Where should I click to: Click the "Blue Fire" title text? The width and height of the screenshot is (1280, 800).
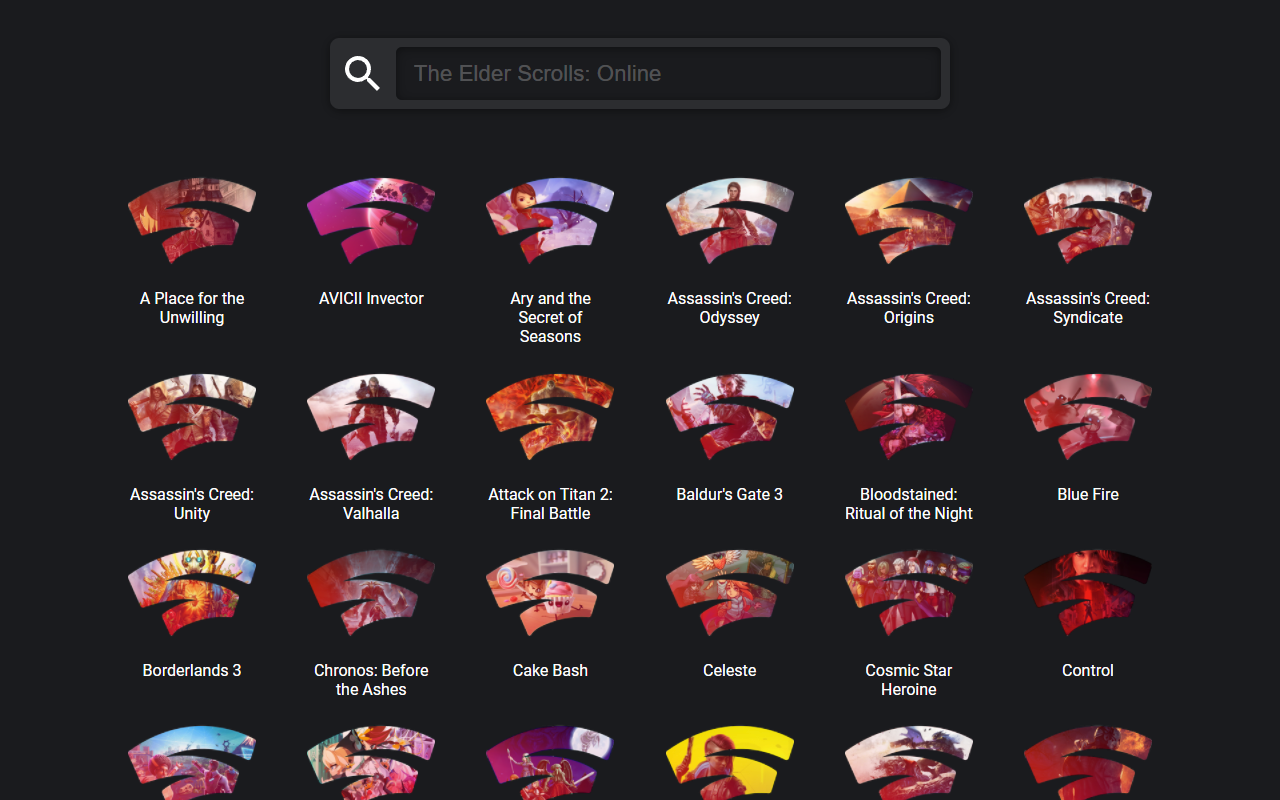[1088, 494]
